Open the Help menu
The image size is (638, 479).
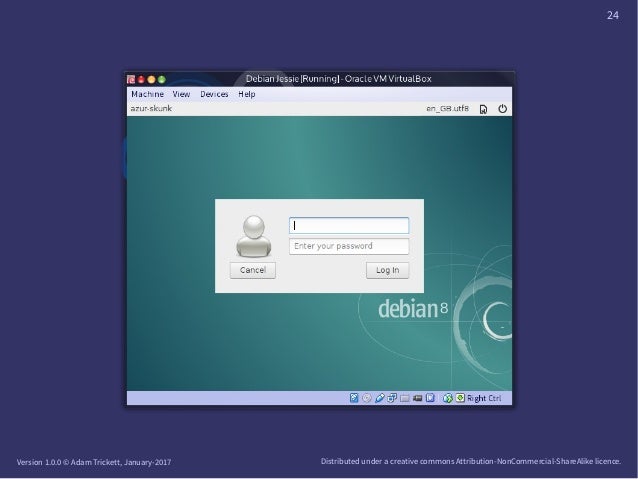(x=247, y=94)
